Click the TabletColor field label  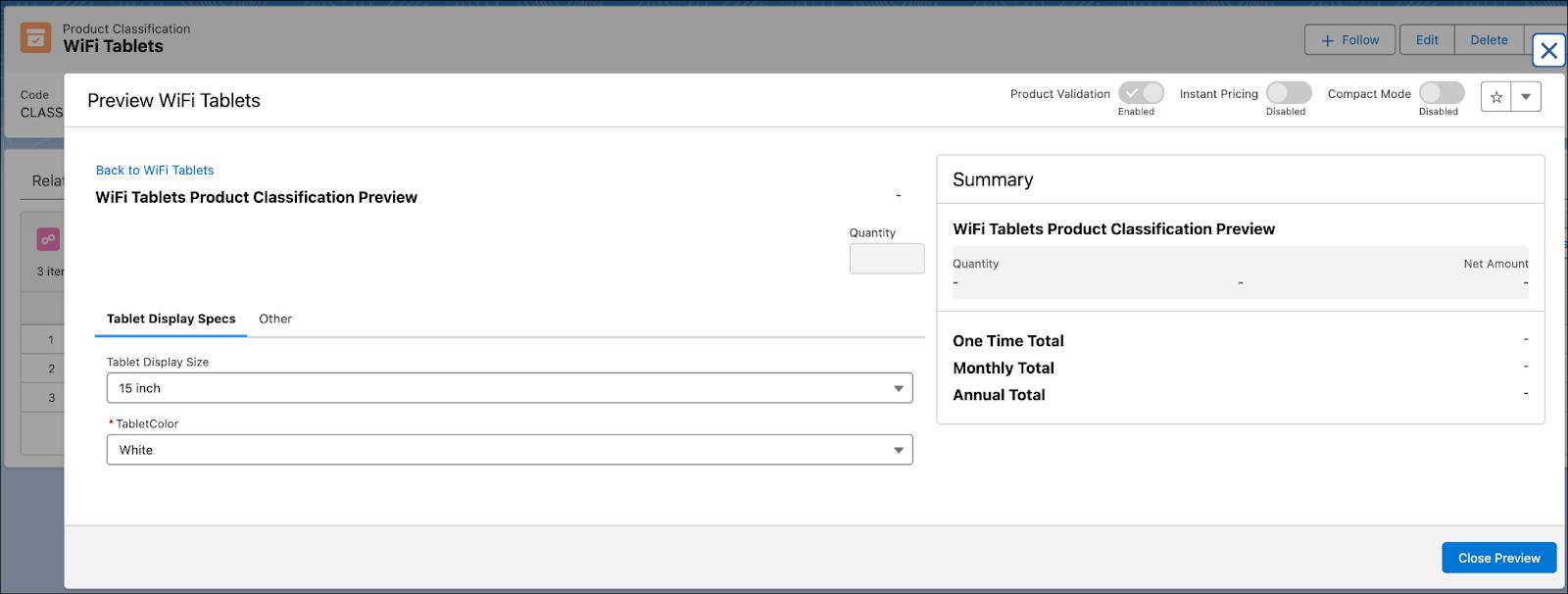tap(147, 423)
